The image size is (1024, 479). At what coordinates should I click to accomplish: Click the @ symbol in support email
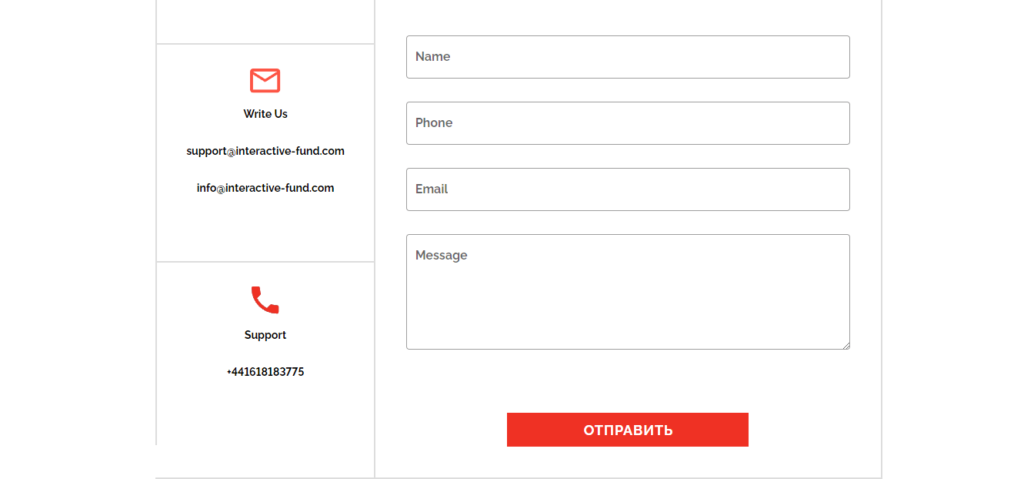[231, 152]
